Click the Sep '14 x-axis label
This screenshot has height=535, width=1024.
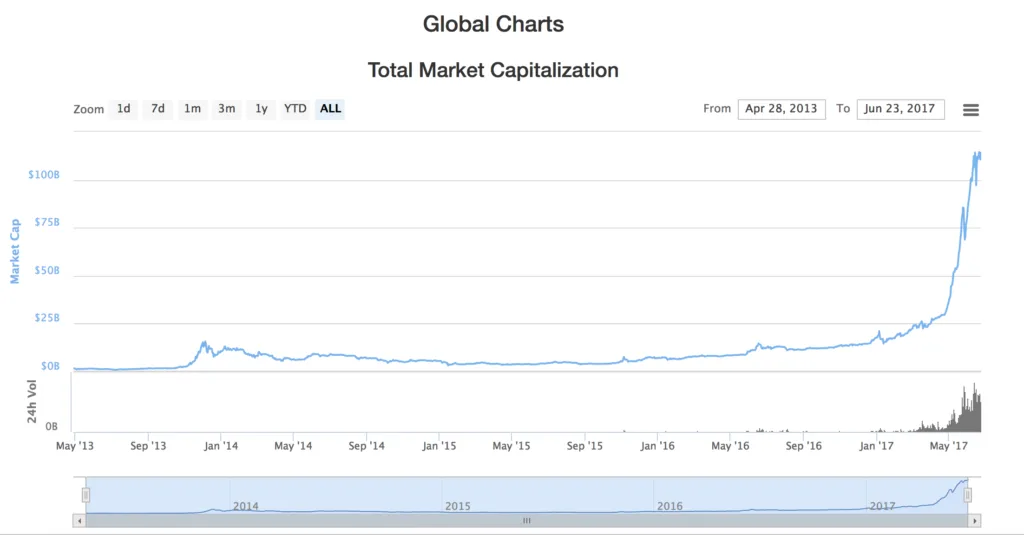[x=366, y=446]
